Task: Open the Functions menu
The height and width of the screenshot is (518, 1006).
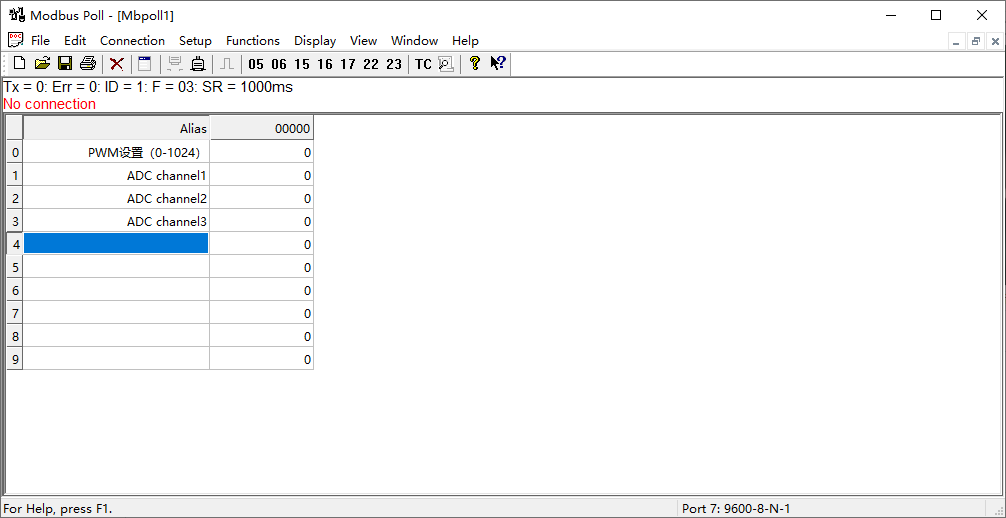Action: pos(253,40)
